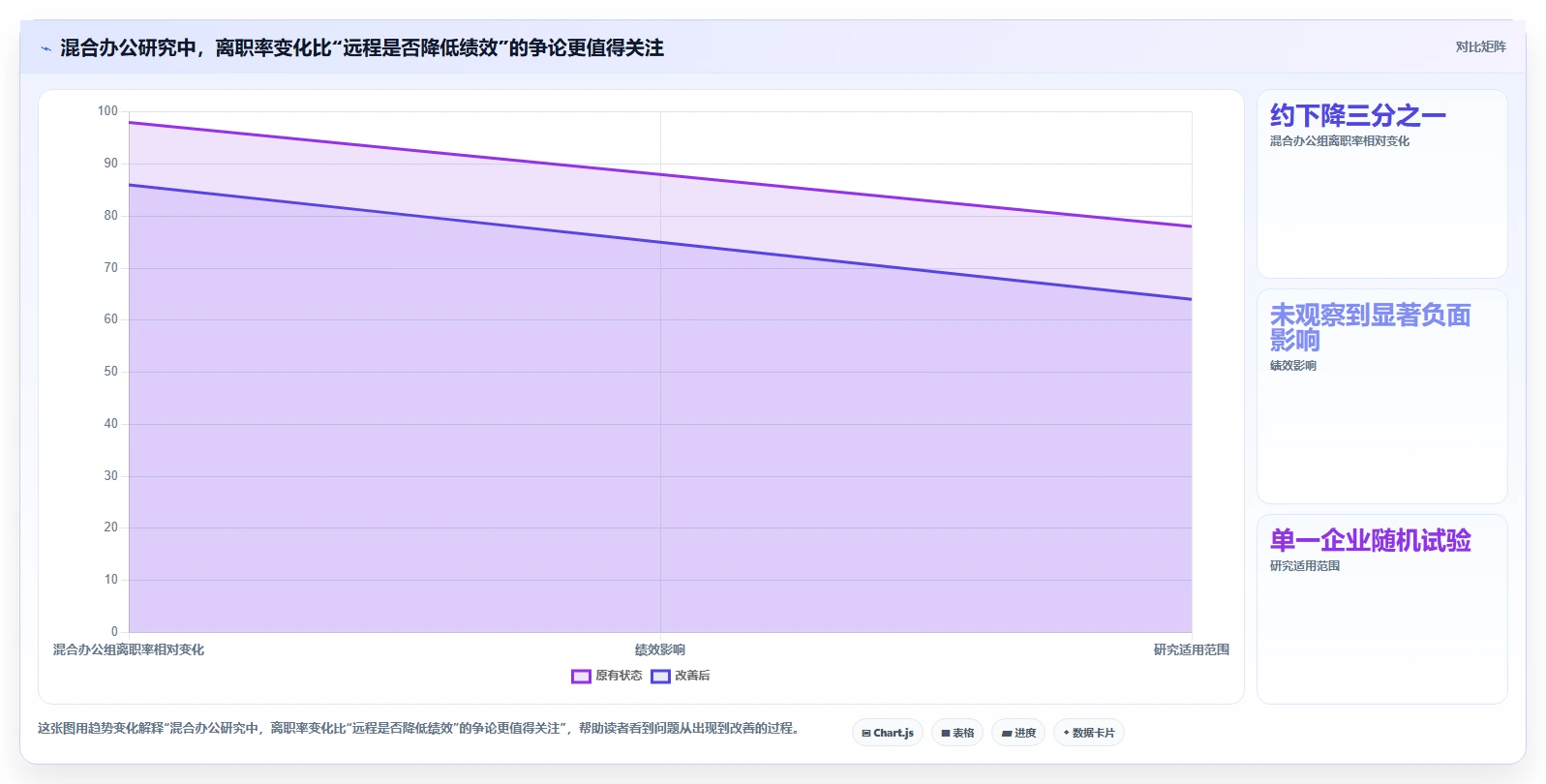Click the 研究适用范围 caption in the third card
Viewport: 1546px width, 784px height.
(x=1304, y=566)
